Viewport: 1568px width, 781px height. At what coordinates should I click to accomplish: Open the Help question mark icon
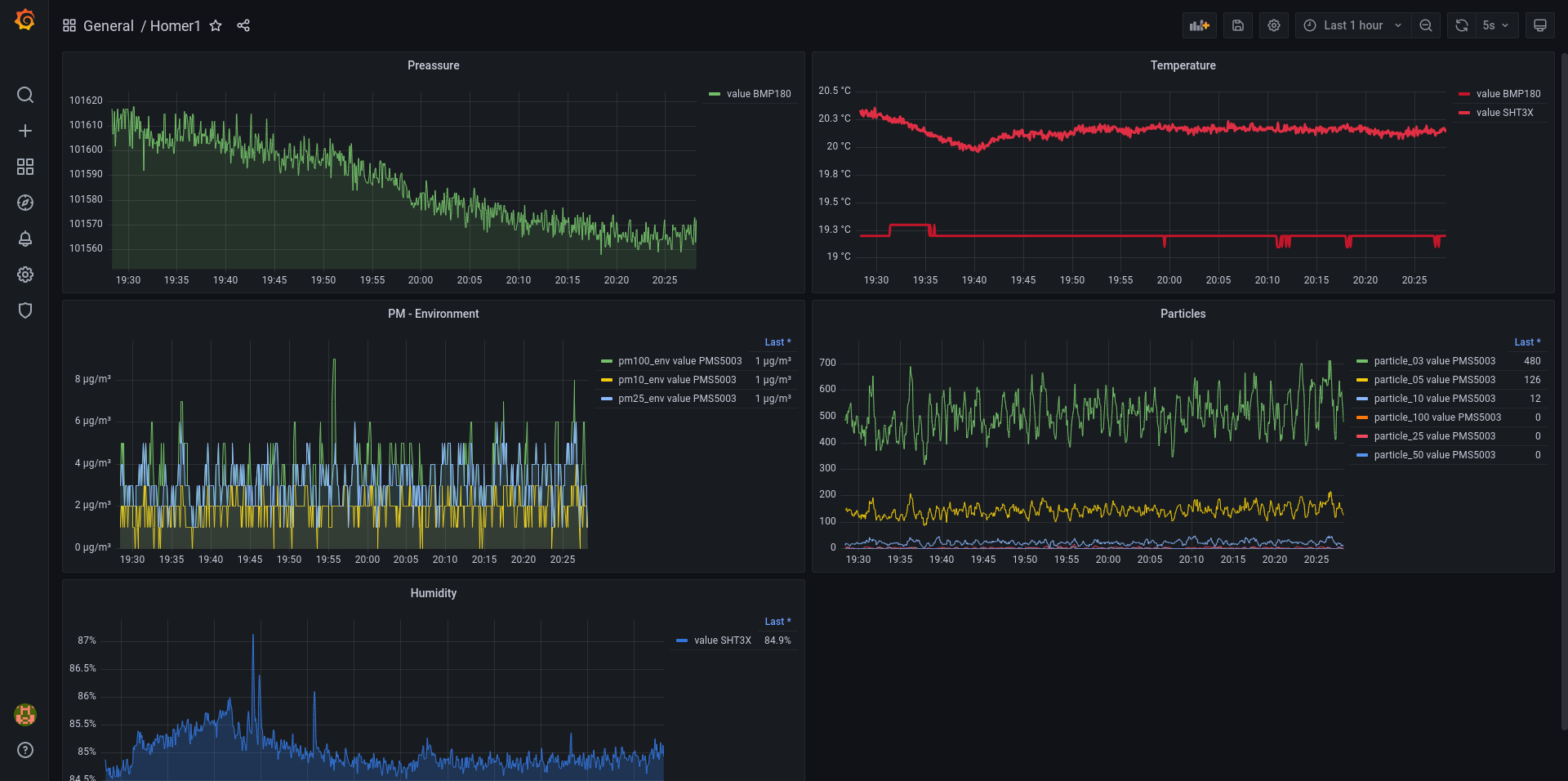[25, 750]
